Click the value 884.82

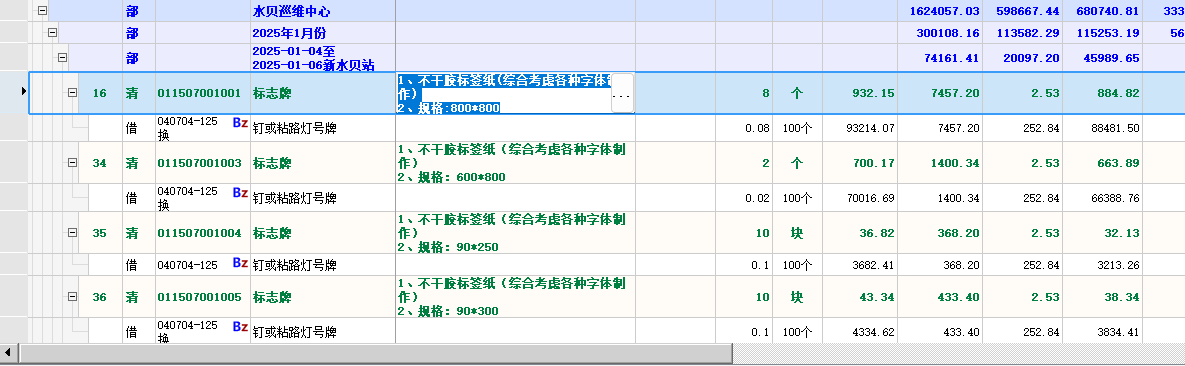coord(1117,94)
